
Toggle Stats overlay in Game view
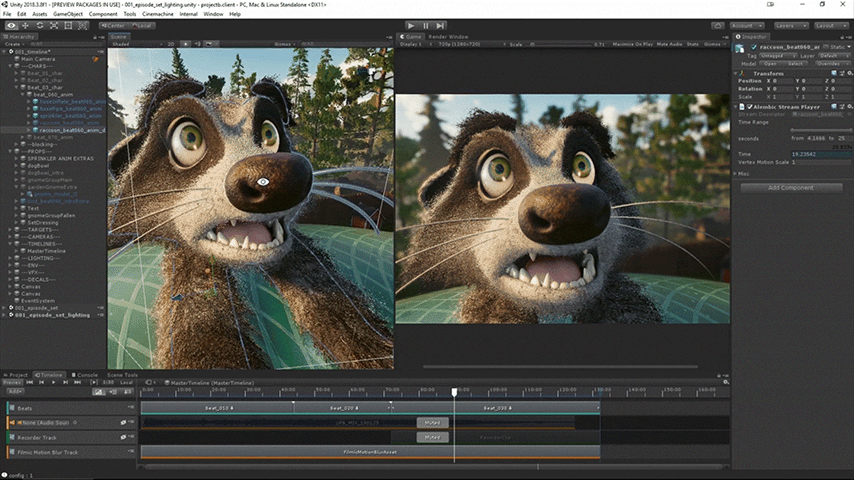[692, 44]
